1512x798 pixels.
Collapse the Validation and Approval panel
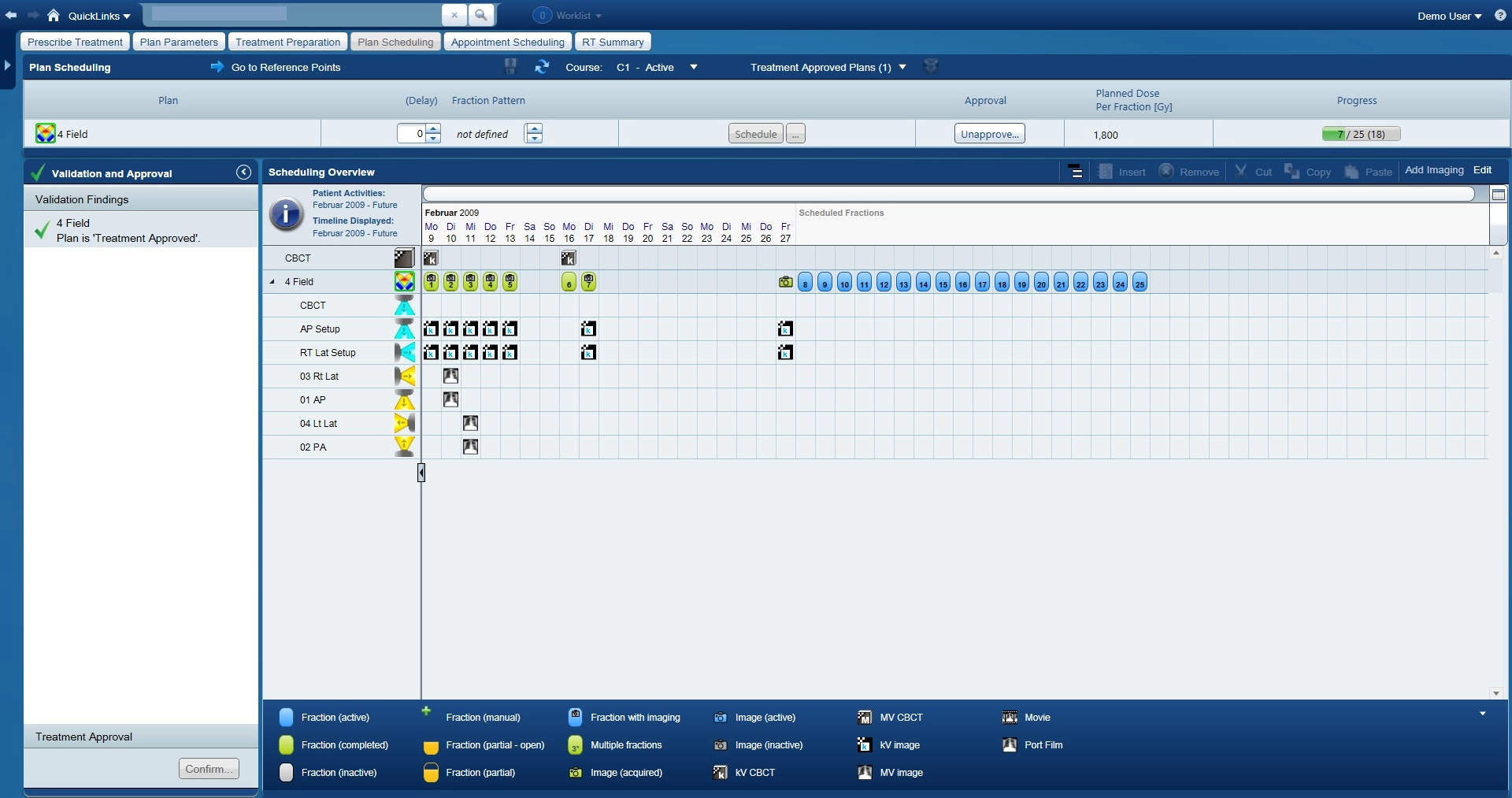pos(244,173)
